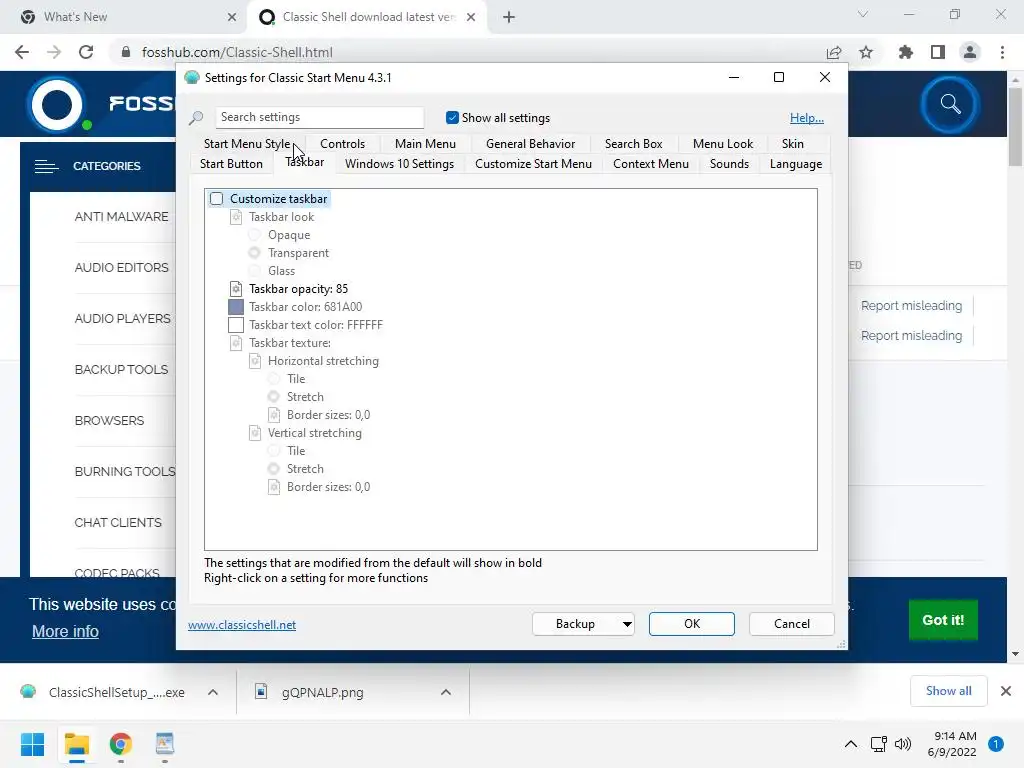
Task: Click the Taskbar text color FFFFFF swatch
Action: 236,325
